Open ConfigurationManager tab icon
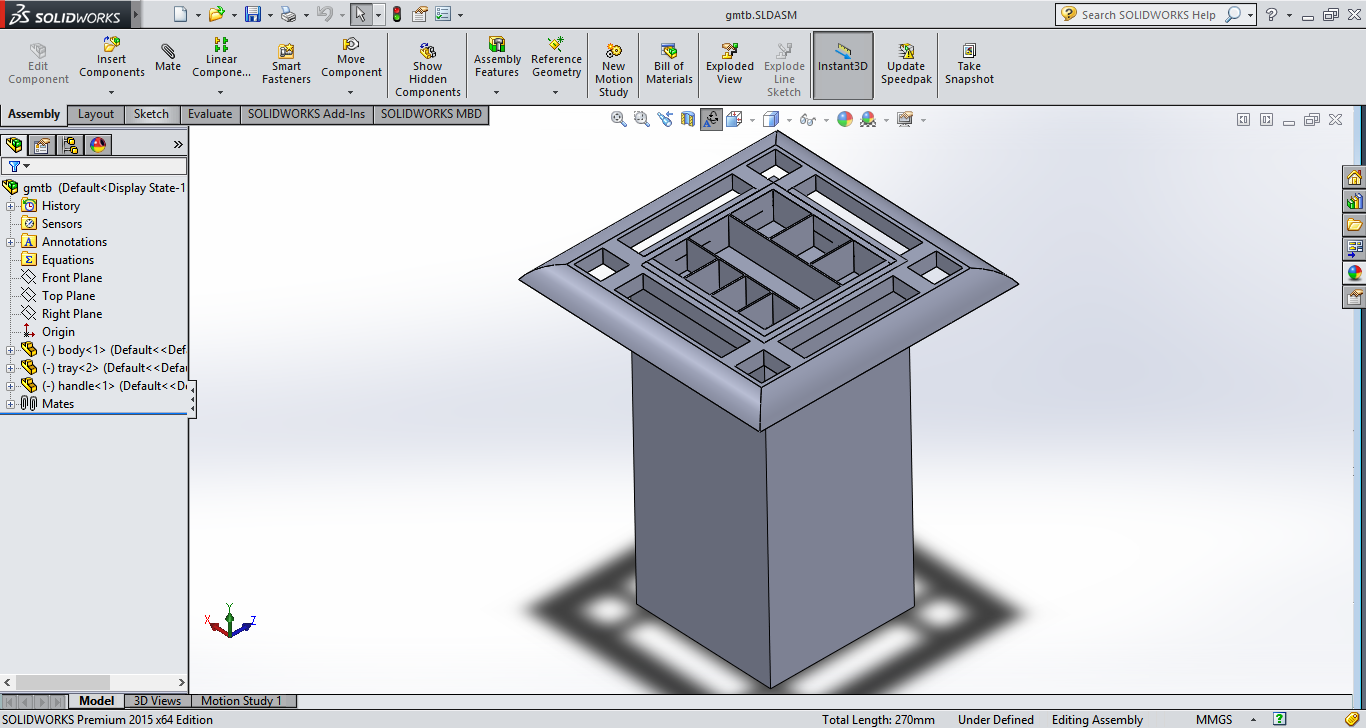 point(70,145)
